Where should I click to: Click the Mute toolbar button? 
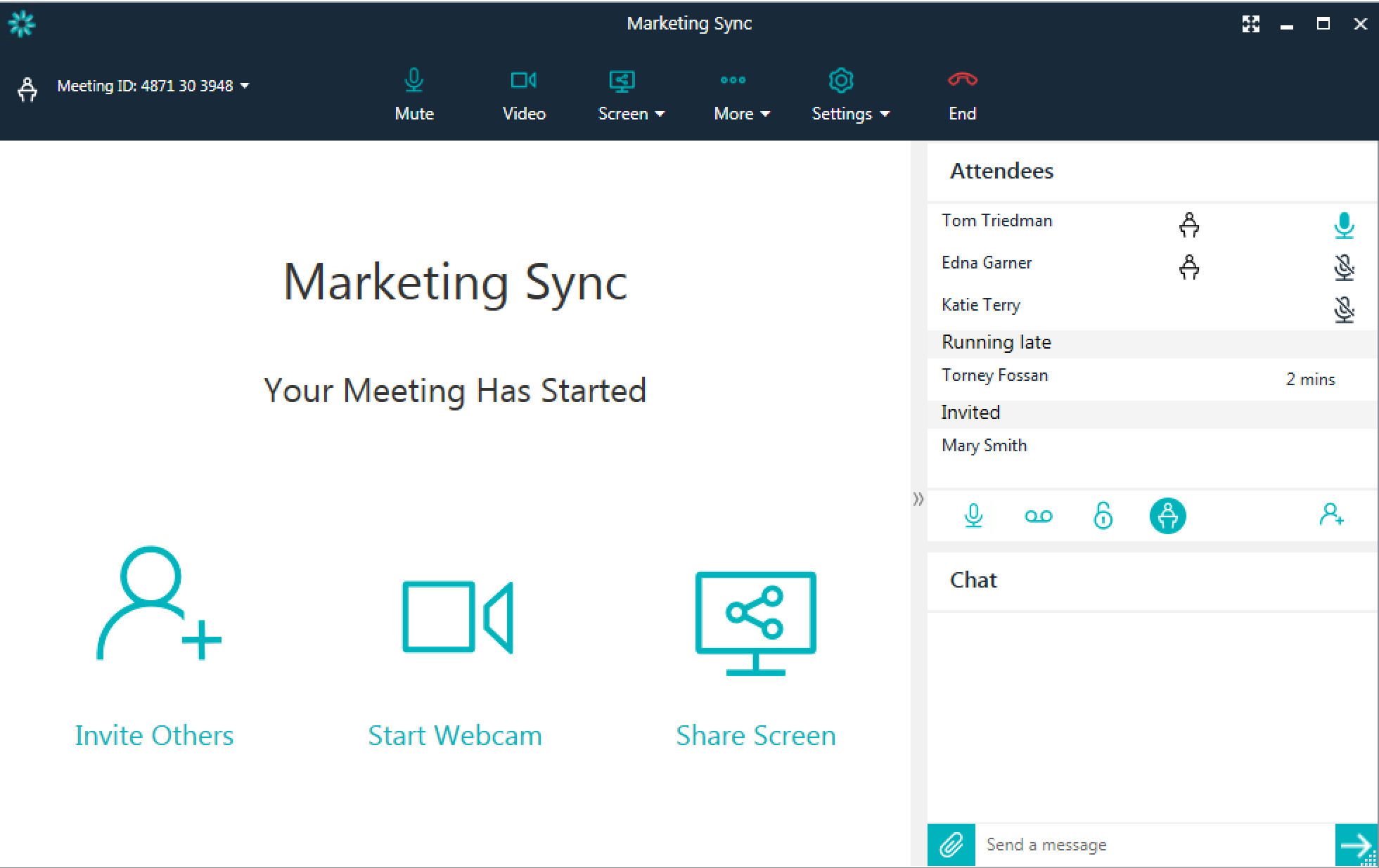(x=414, y=95)
